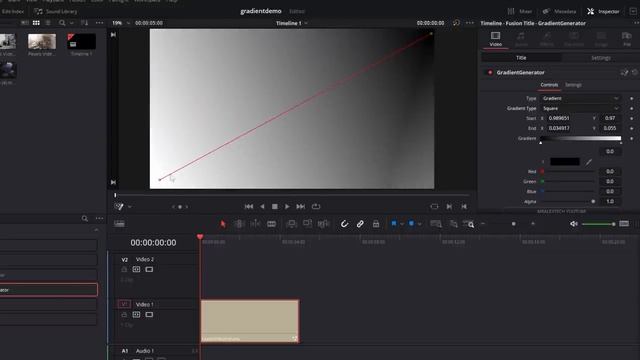Screen dimensions: 640x360
Task: Select the Dynamic Trim Mode tool
Action: point(255,224)
